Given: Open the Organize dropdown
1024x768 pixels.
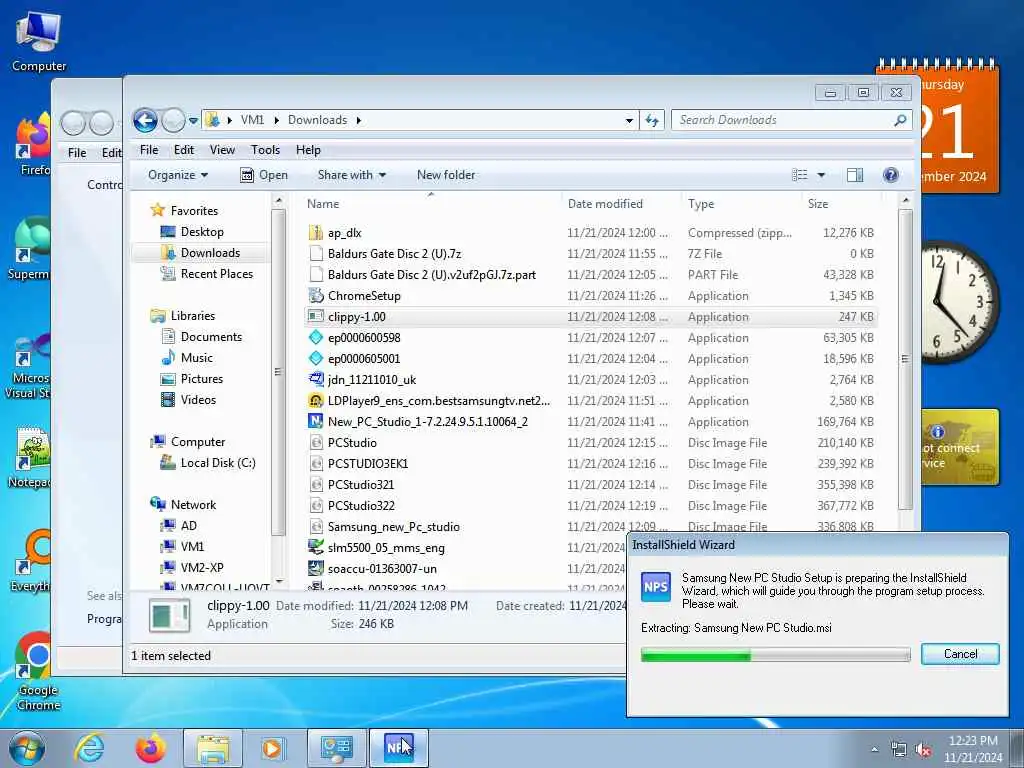Looking at the screenshot, I should [178, 175].
